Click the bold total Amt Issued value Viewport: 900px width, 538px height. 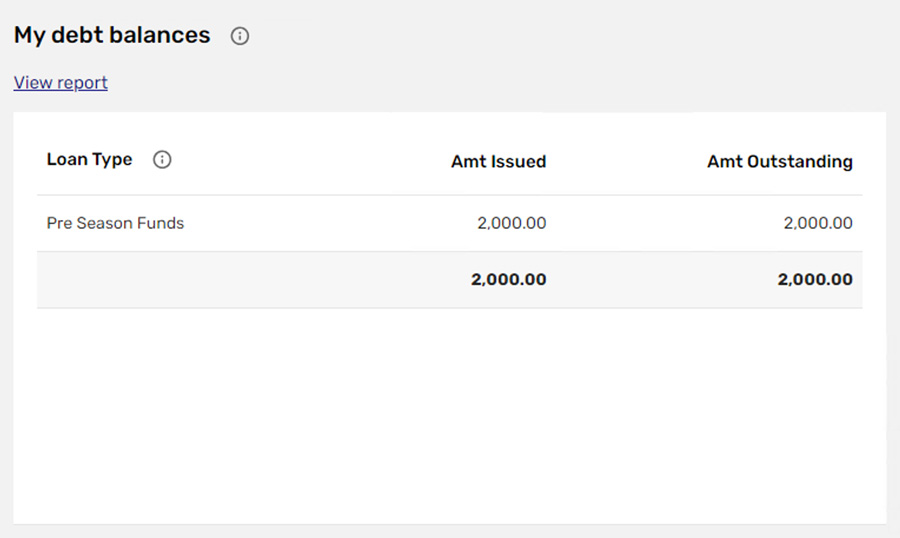pyautogui.click(x=509, y=280)
